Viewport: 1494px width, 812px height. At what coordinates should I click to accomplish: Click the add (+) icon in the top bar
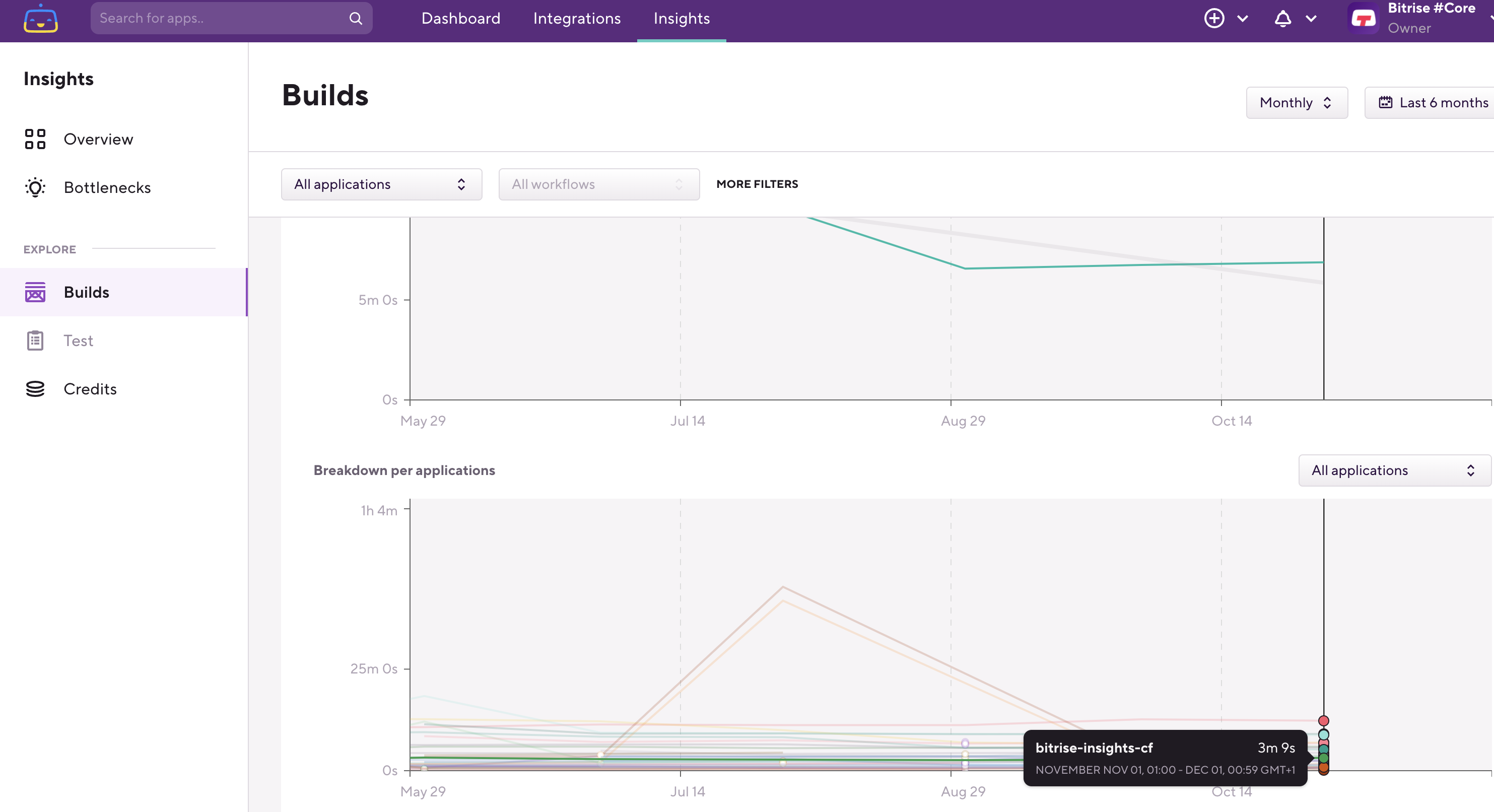pyautogui.click(x=1214, y=18)
